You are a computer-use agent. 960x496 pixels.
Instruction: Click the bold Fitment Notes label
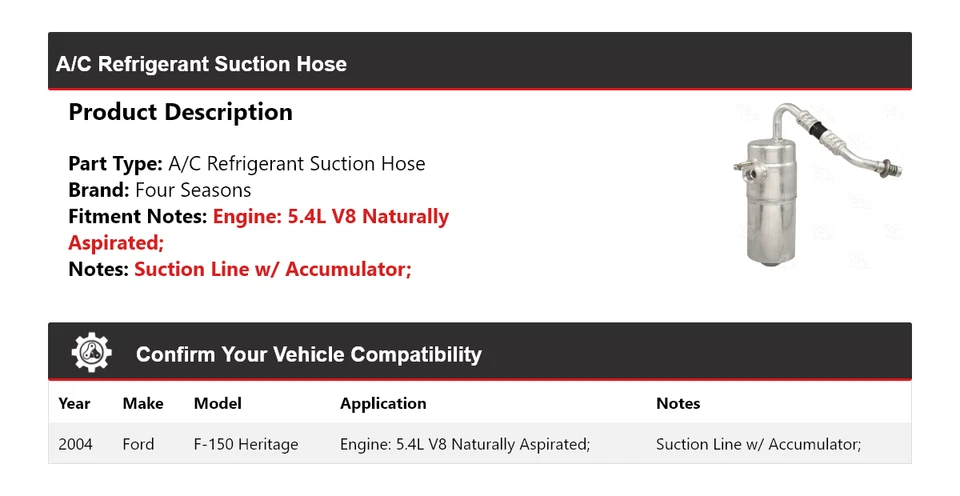(138, 217)
